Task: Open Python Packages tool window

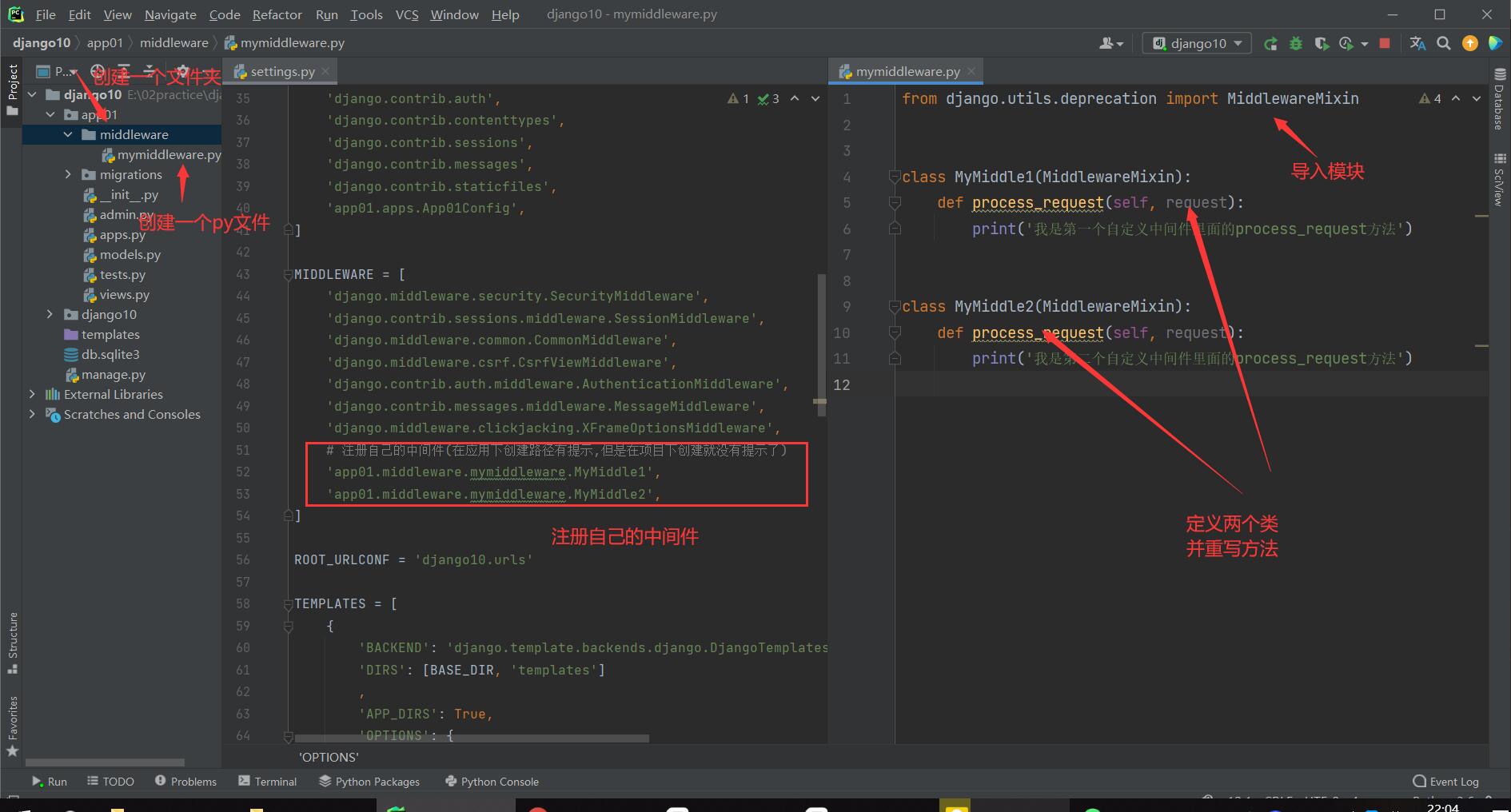Action: click(x=369, y=782)
